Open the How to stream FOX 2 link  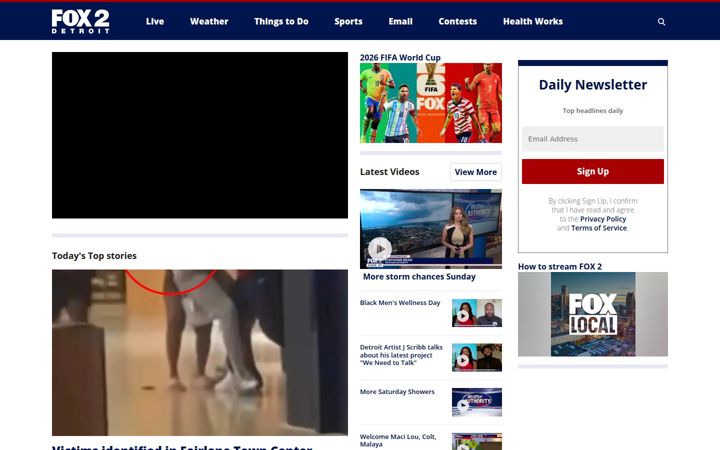(x=560, y=266)
